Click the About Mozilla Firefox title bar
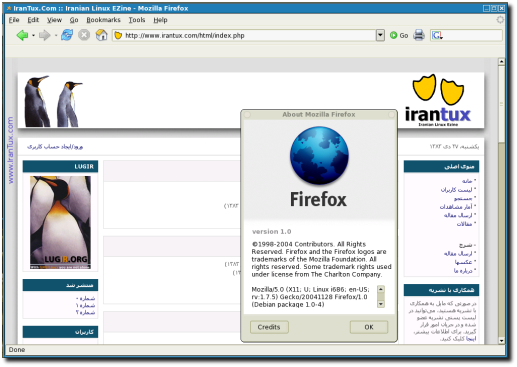 [319, 114]
